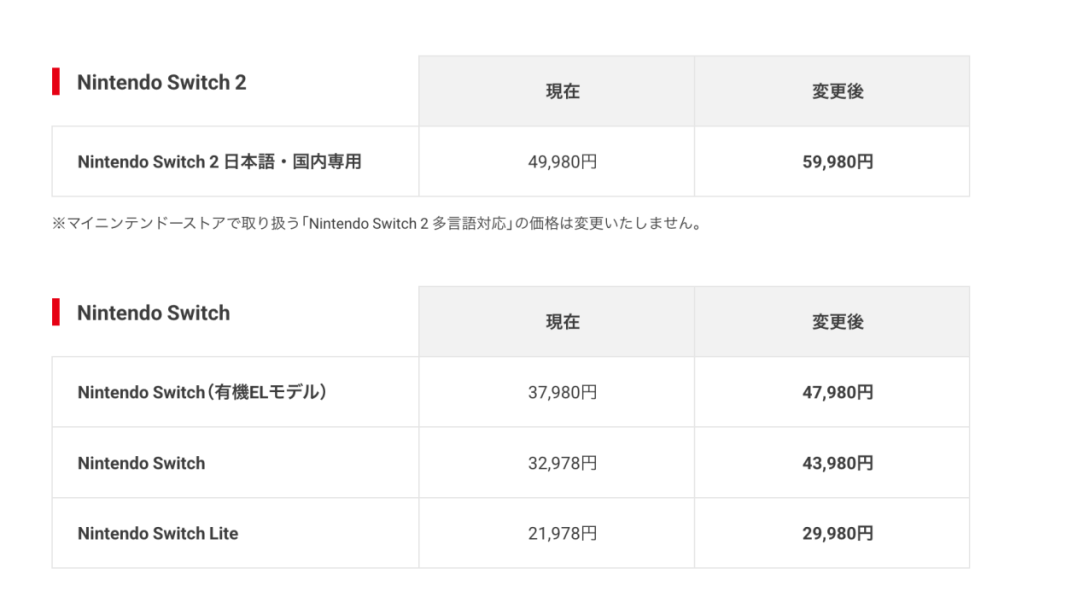The image size is (1080, 609).
Task: Click the footnote about マイニンテンドーストア pricing
Action: click(x=377, y=224)
